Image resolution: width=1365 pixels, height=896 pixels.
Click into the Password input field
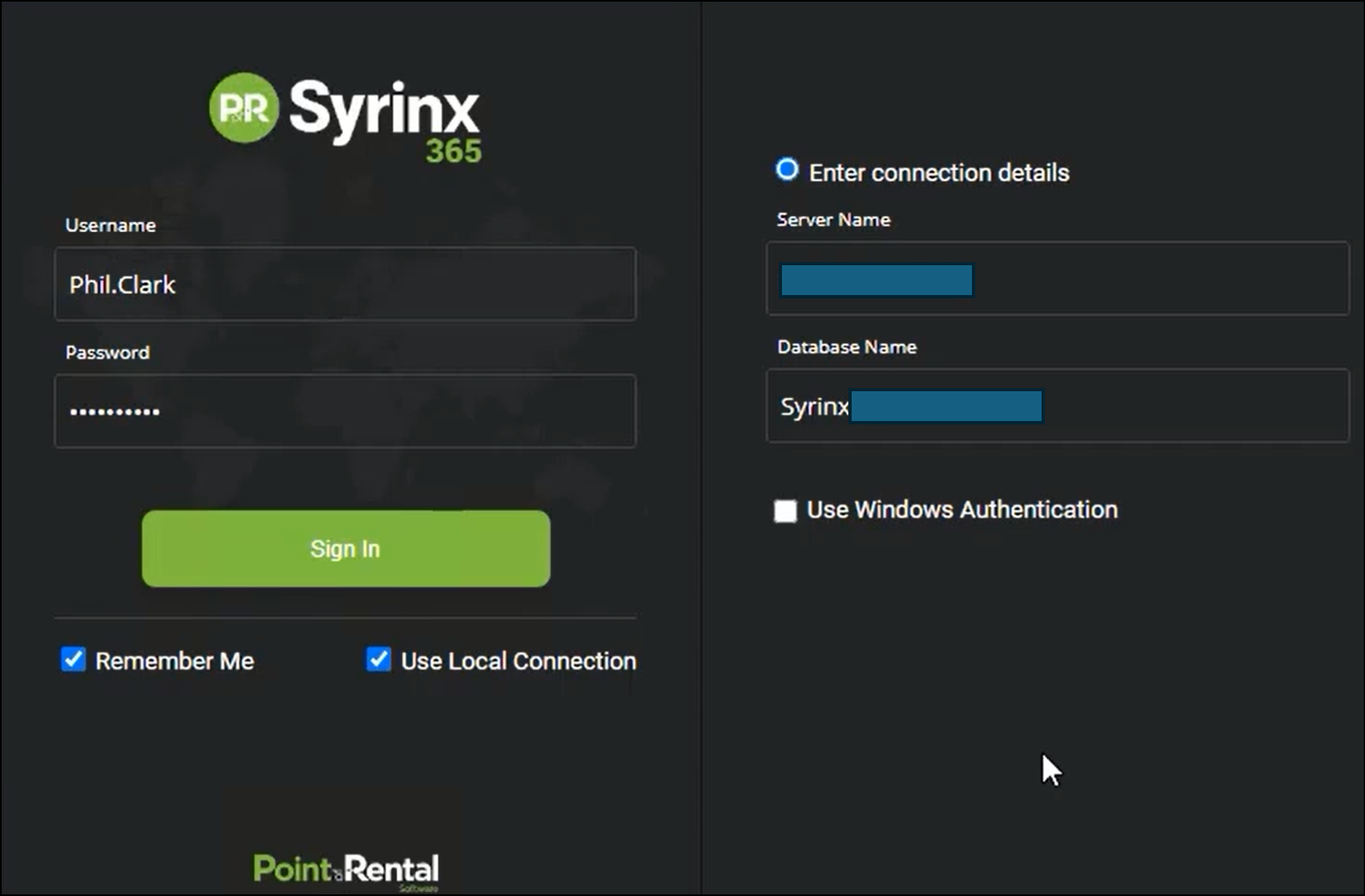(345, 411)
